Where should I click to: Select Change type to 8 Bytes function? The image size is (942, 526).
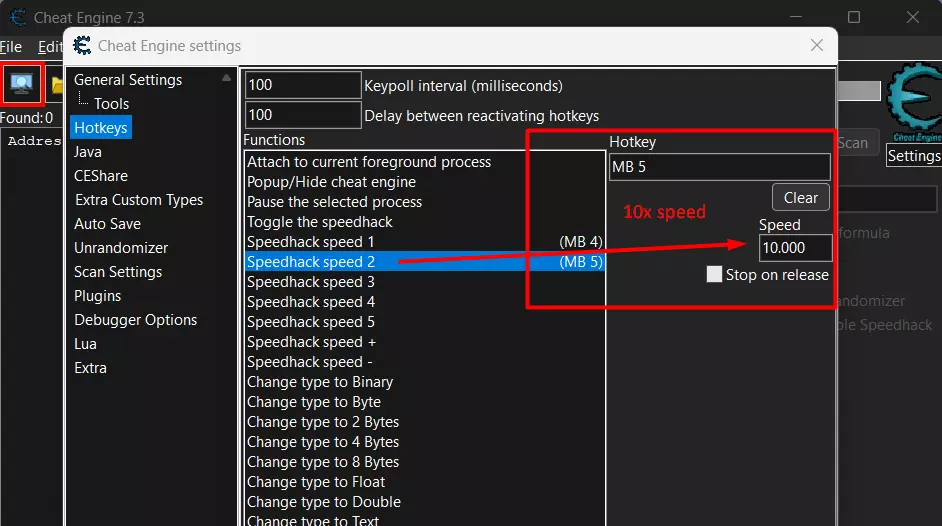(425, 462)
